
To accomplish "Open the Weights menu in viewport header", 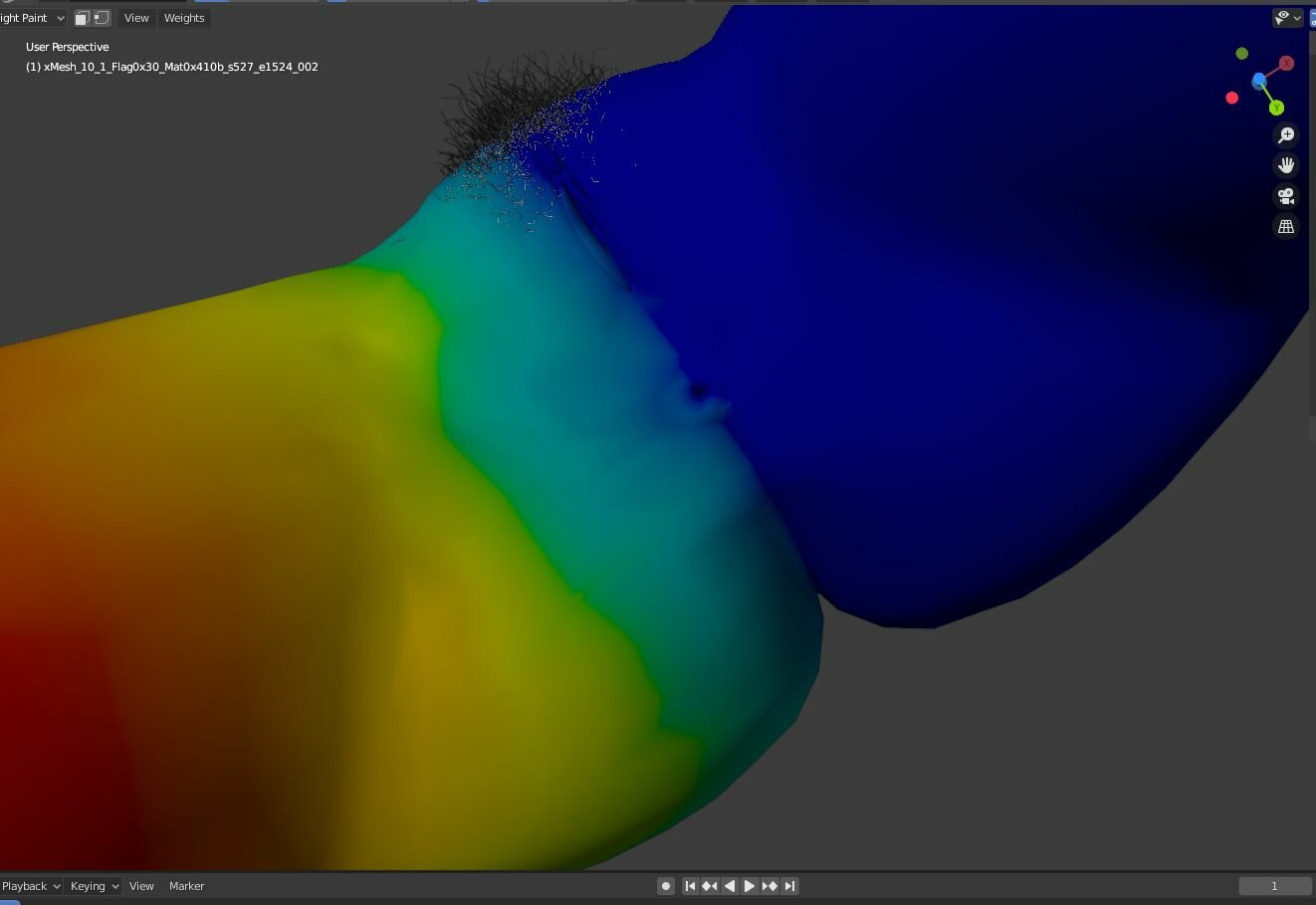I will pos(184,18).
